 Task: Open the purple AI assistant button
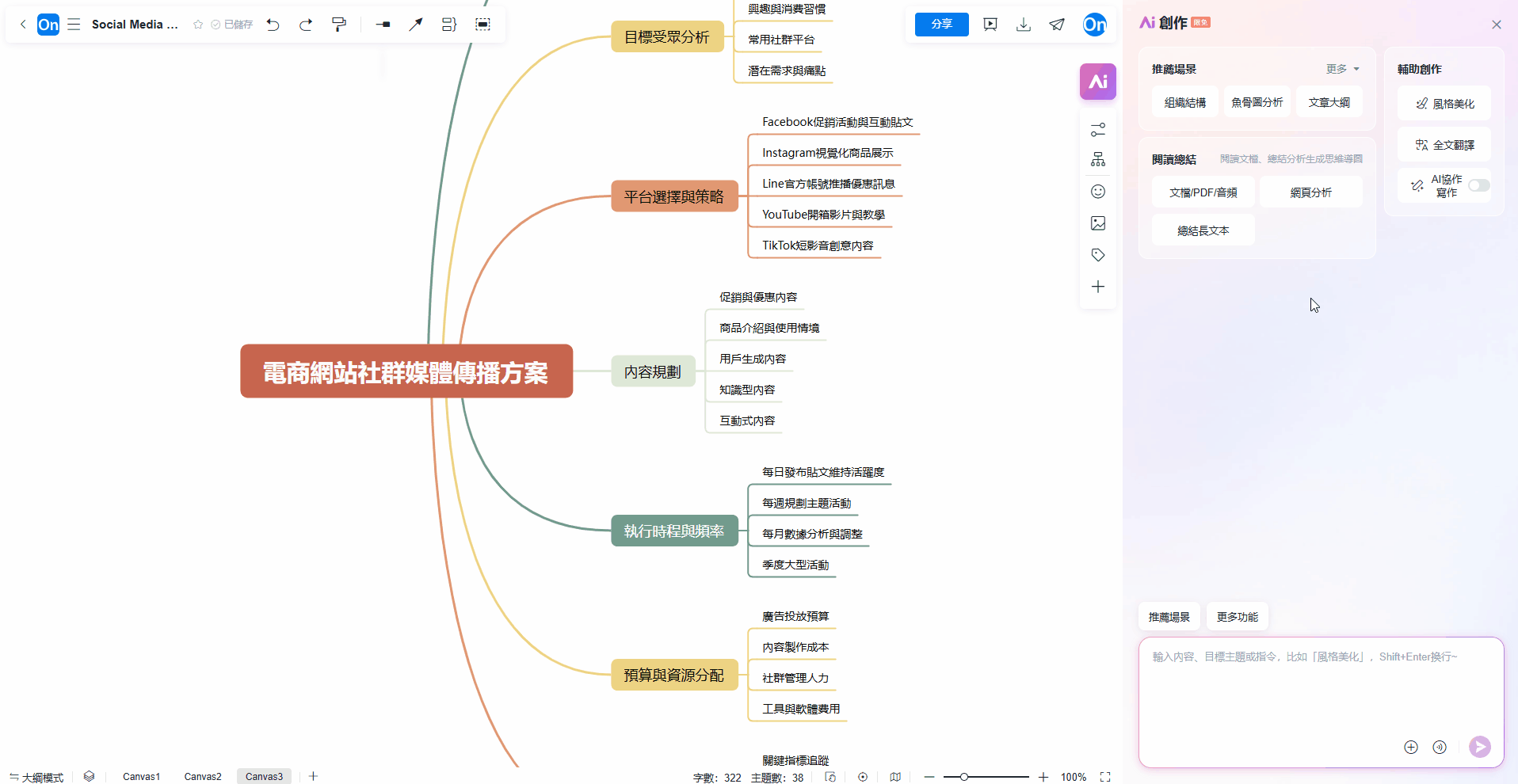click(x=1097, y=82)
